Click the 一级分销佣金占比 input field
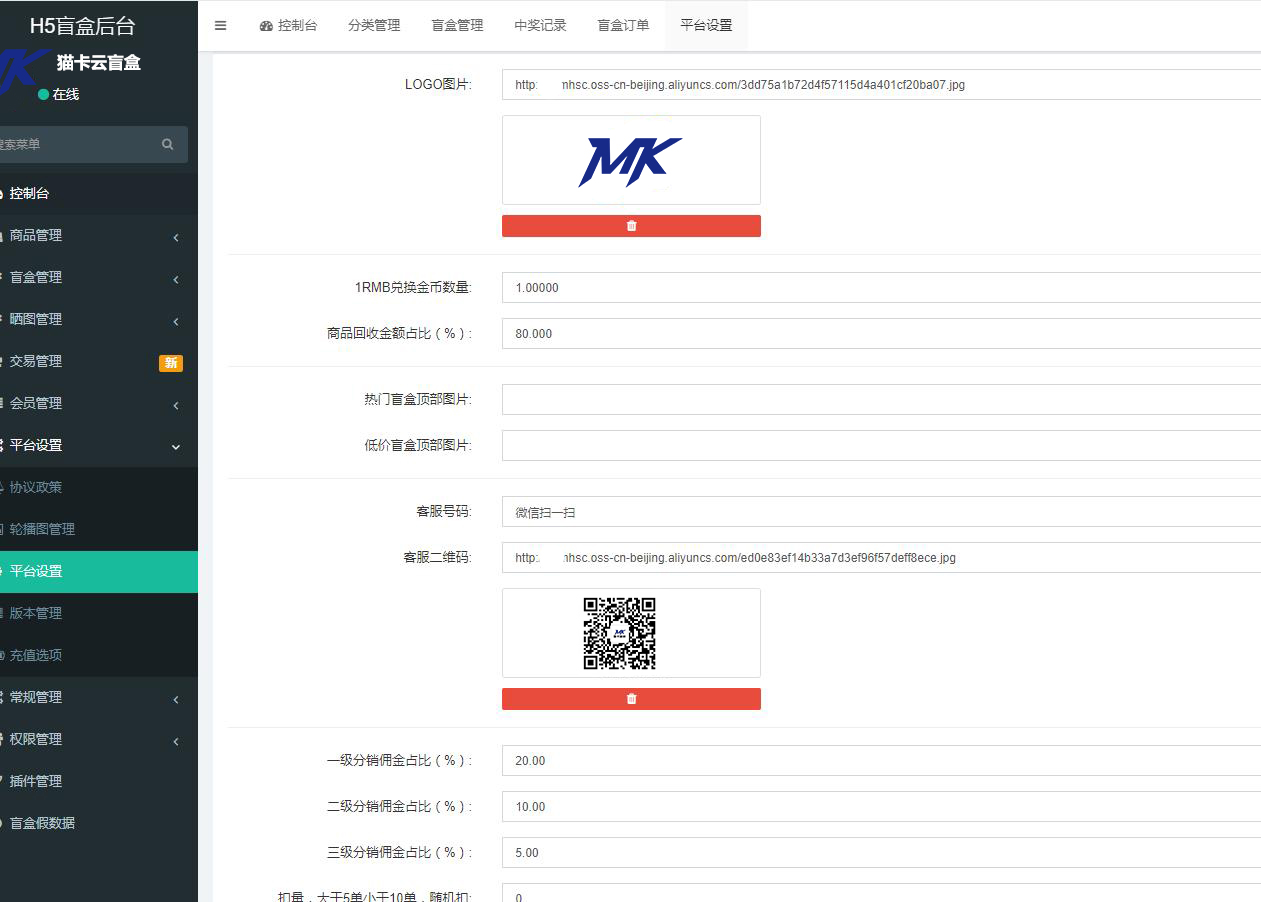Image resolution: width=1261 pixels, height=902 pixels. click(x=881, y=761)
